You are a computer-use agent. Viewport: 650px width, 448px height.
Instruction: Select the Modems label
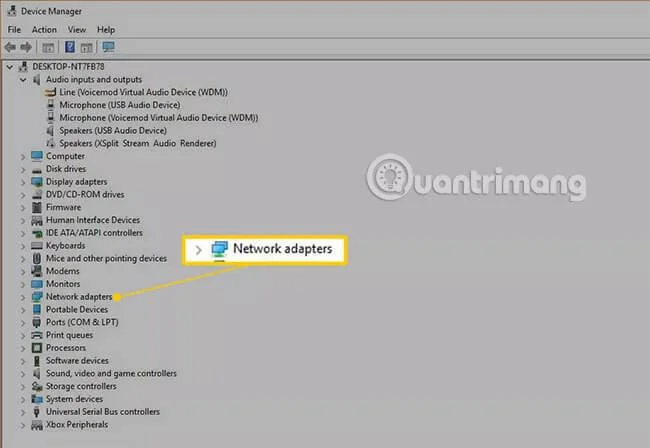point(63,271)
